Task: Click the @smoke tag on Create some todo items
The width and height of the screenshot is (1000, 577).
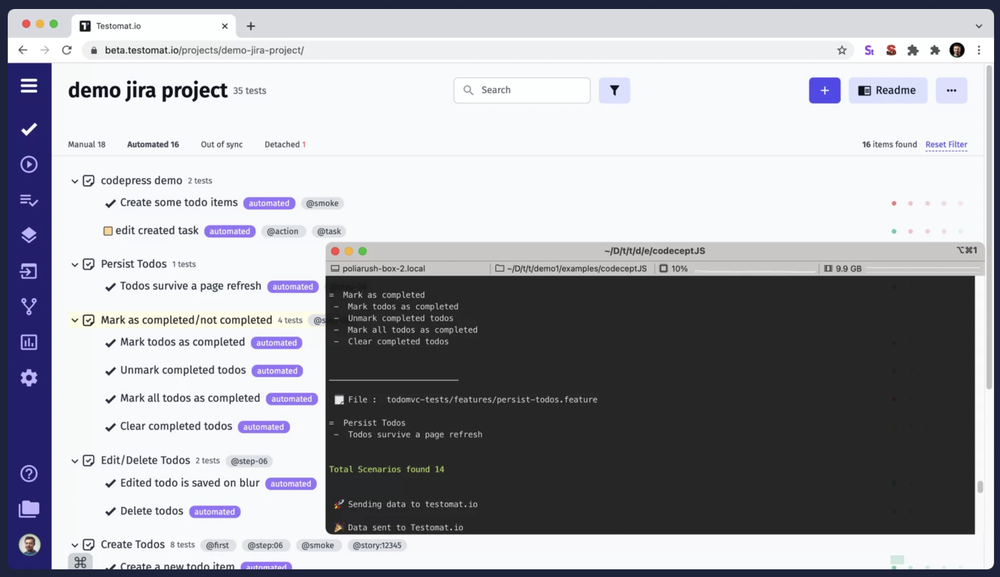Action: 322,203
